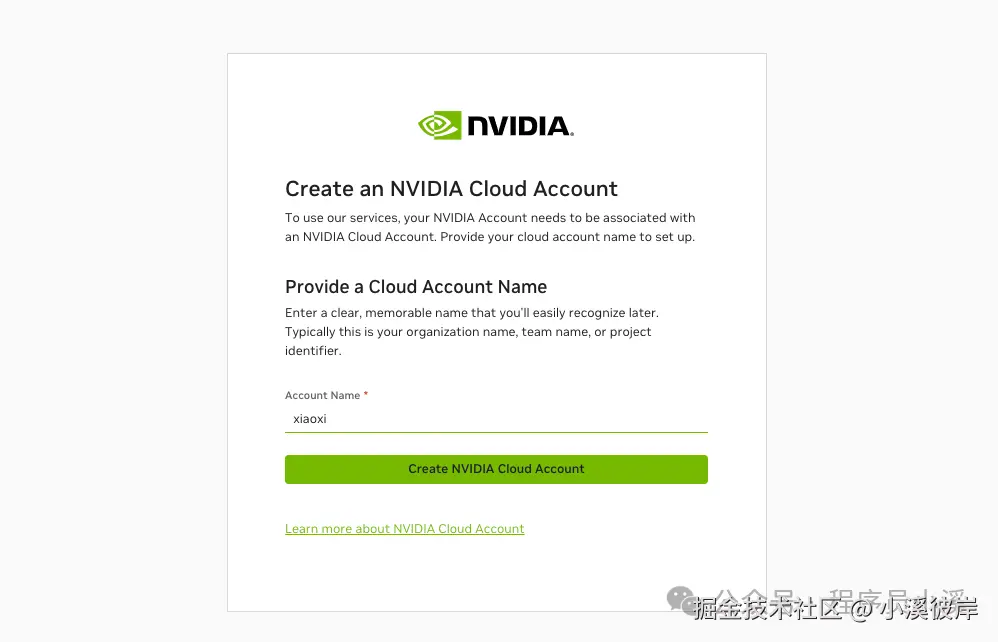Screen dimensions: 998x642
Task: Open the Learn more about NVIDIA Cloud Account link
Action: [404, 529]
